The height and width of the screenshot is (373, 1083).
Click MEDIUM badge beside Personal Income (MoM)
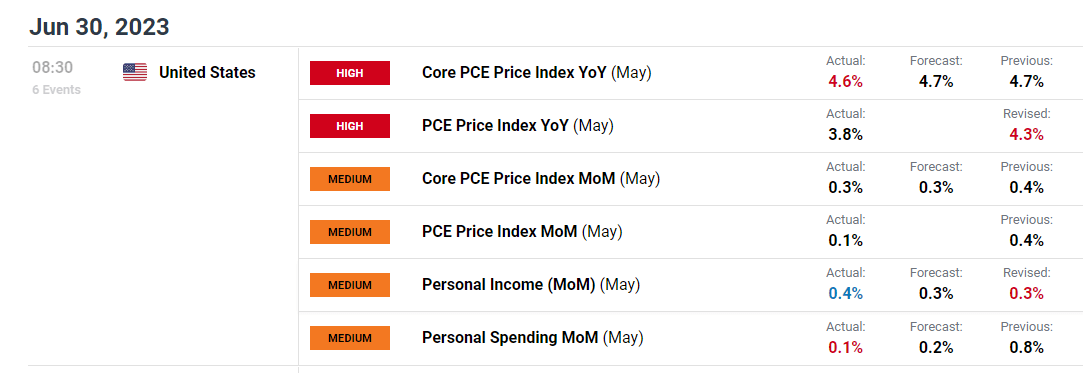click(x=350, y=285)
